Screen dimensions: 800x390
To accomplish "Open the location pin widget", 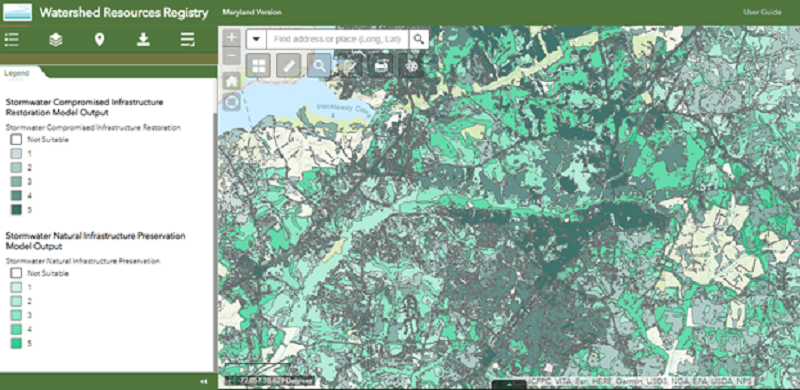I will [x=99, y=39].
